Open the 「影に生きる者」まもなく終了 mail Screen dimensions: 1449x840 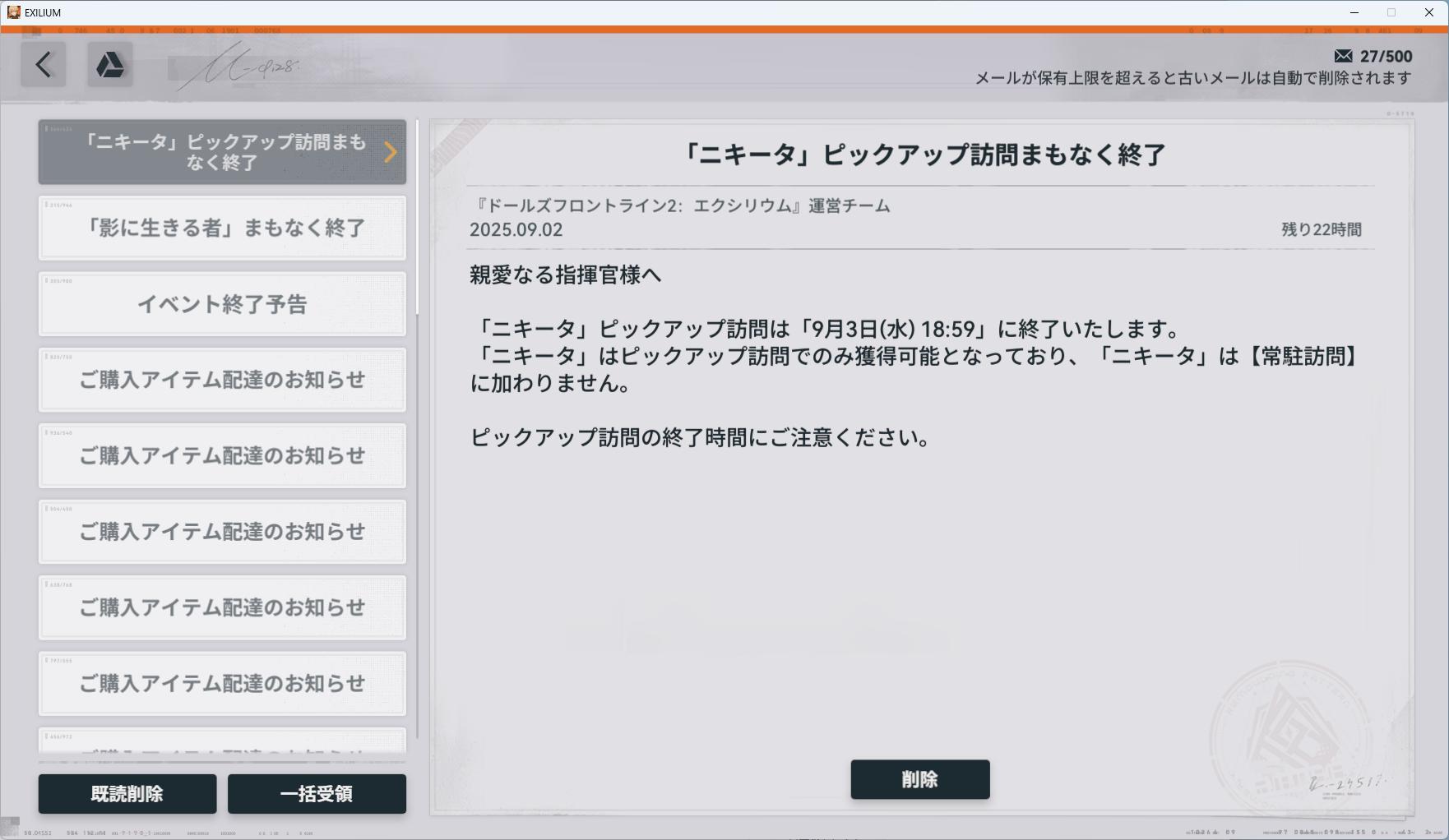click(222, 228)
